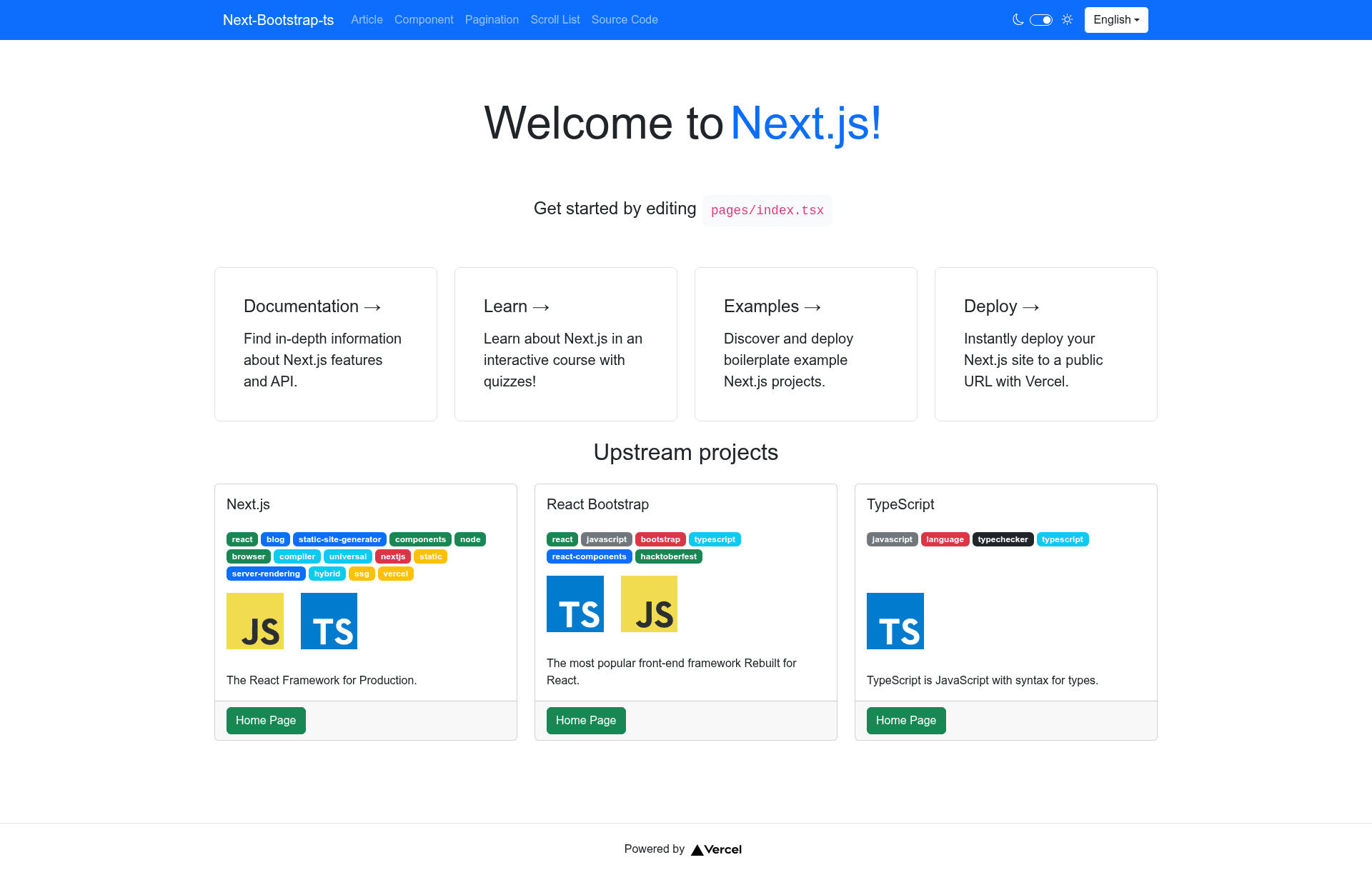Click the universal tag badge

(x=348, y=556)
